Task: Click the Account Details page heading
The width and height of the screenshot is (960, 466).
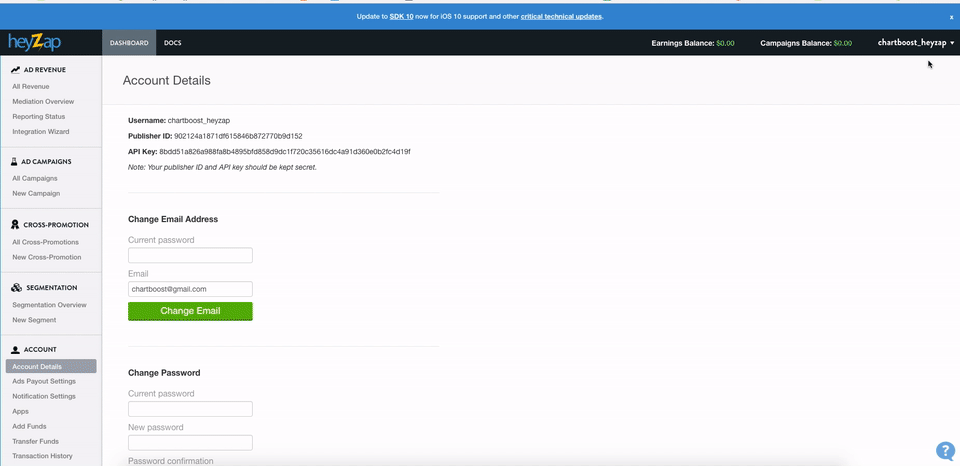Action: 167,81
